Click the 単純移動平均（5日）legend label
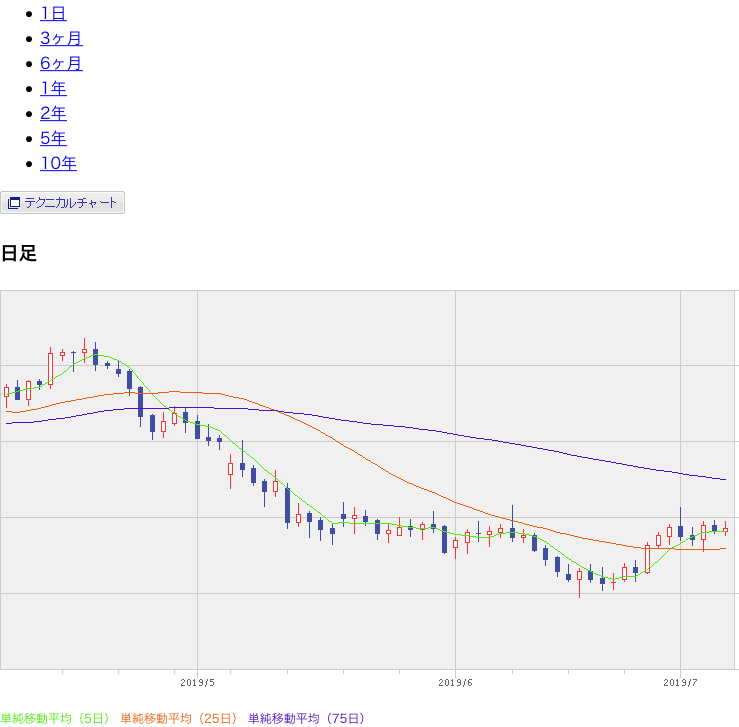Image resolution: width=739 pixels, height=727 pixels. [55, 719]
